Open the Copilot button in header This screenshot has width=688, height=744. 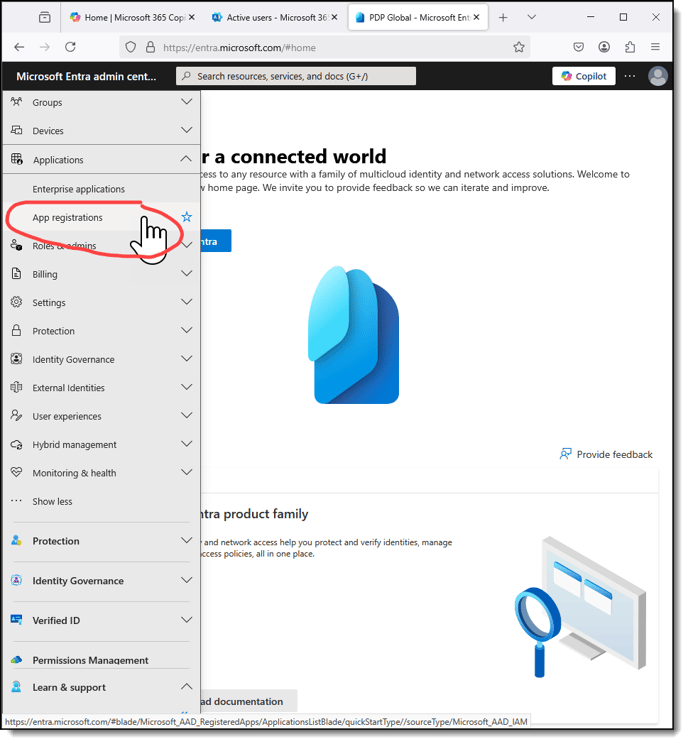584,76
